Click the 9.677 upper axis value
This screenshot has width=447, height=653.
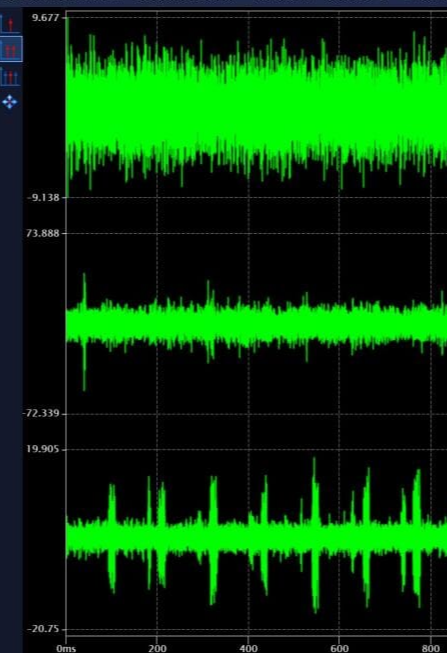click(x=46, y=18)
